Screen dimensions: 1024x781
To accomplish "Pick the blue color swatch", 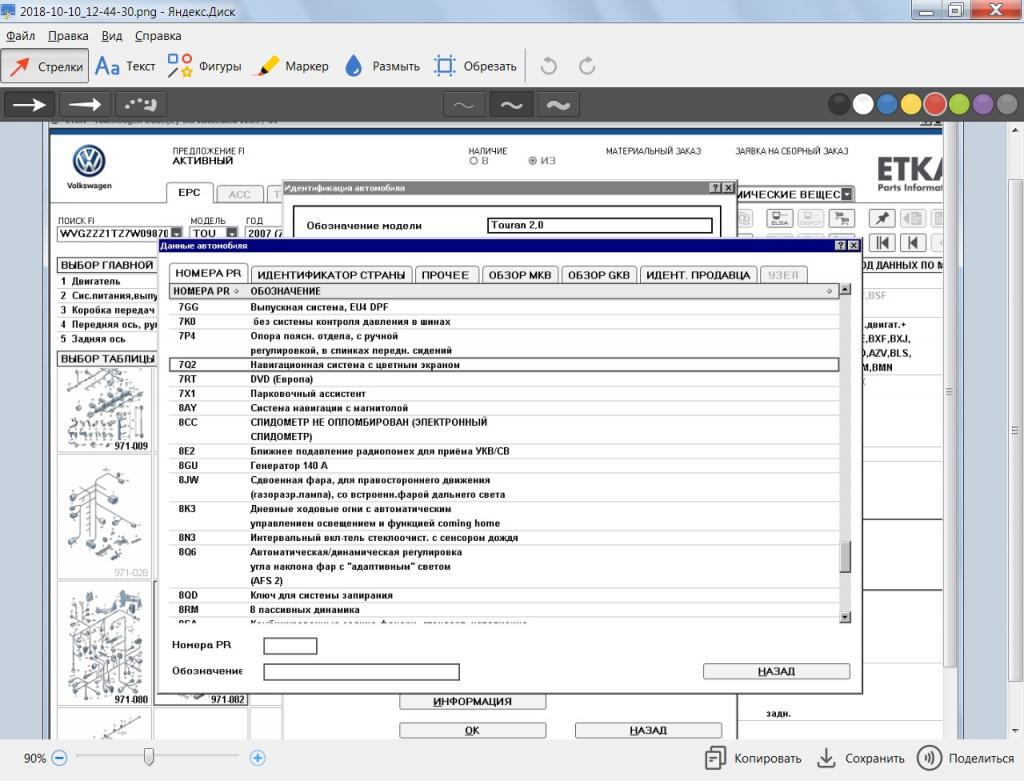I will pyautogui.click(x=887, y=104).
